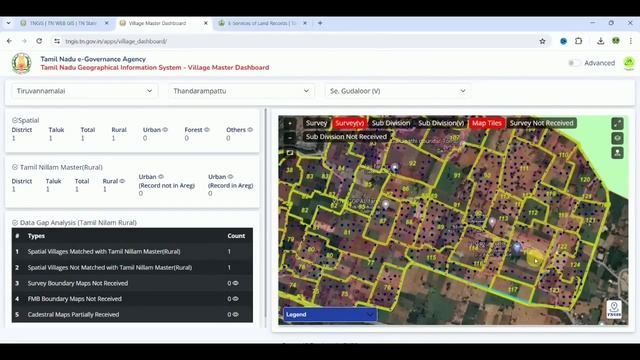Viewport: 640px width, 360px height.
Task: Click the Spatial section header icon
Action: tap(15, 120)
